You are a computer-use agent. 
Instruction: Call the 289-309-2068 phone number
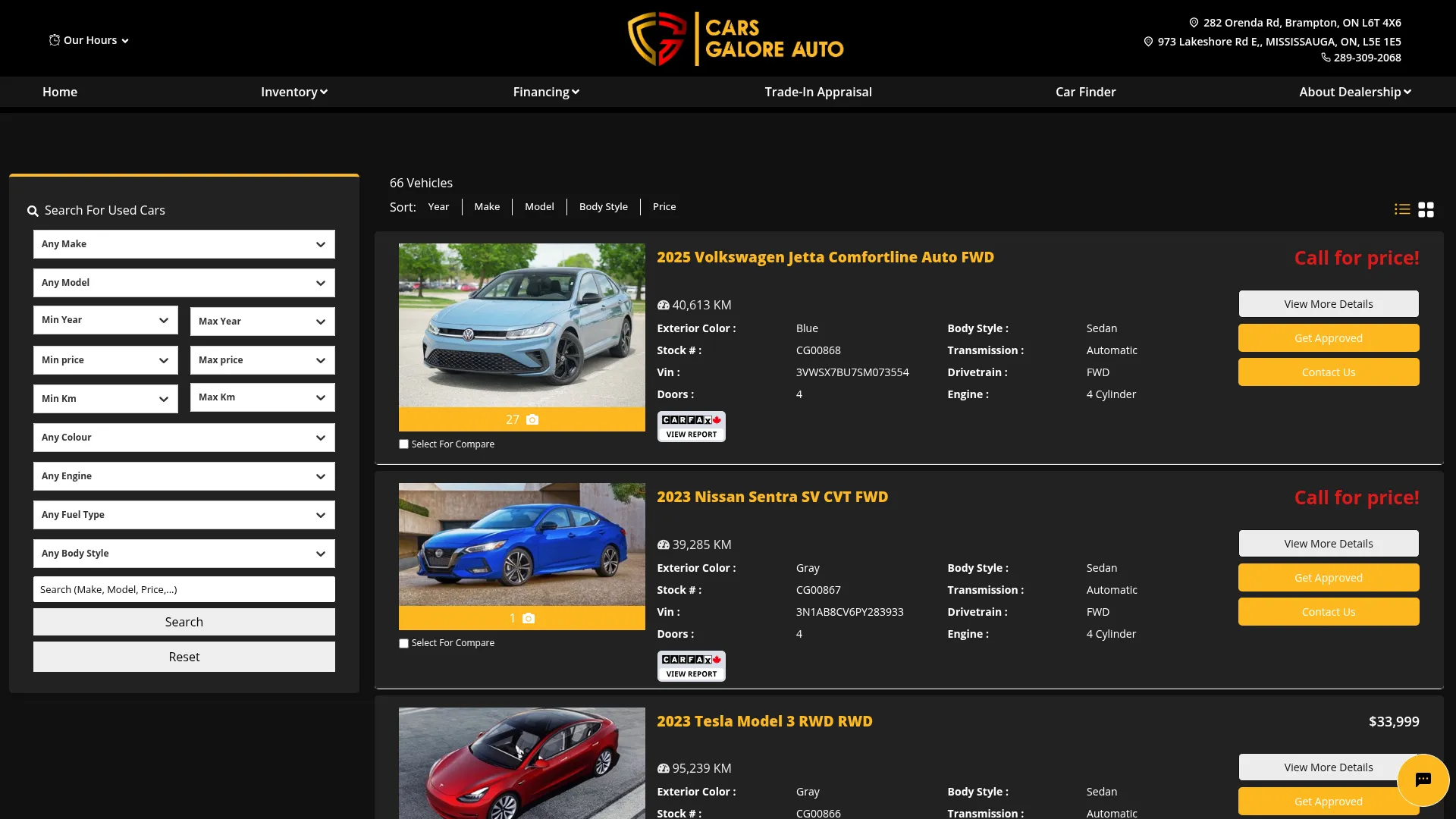[1367, 58]
